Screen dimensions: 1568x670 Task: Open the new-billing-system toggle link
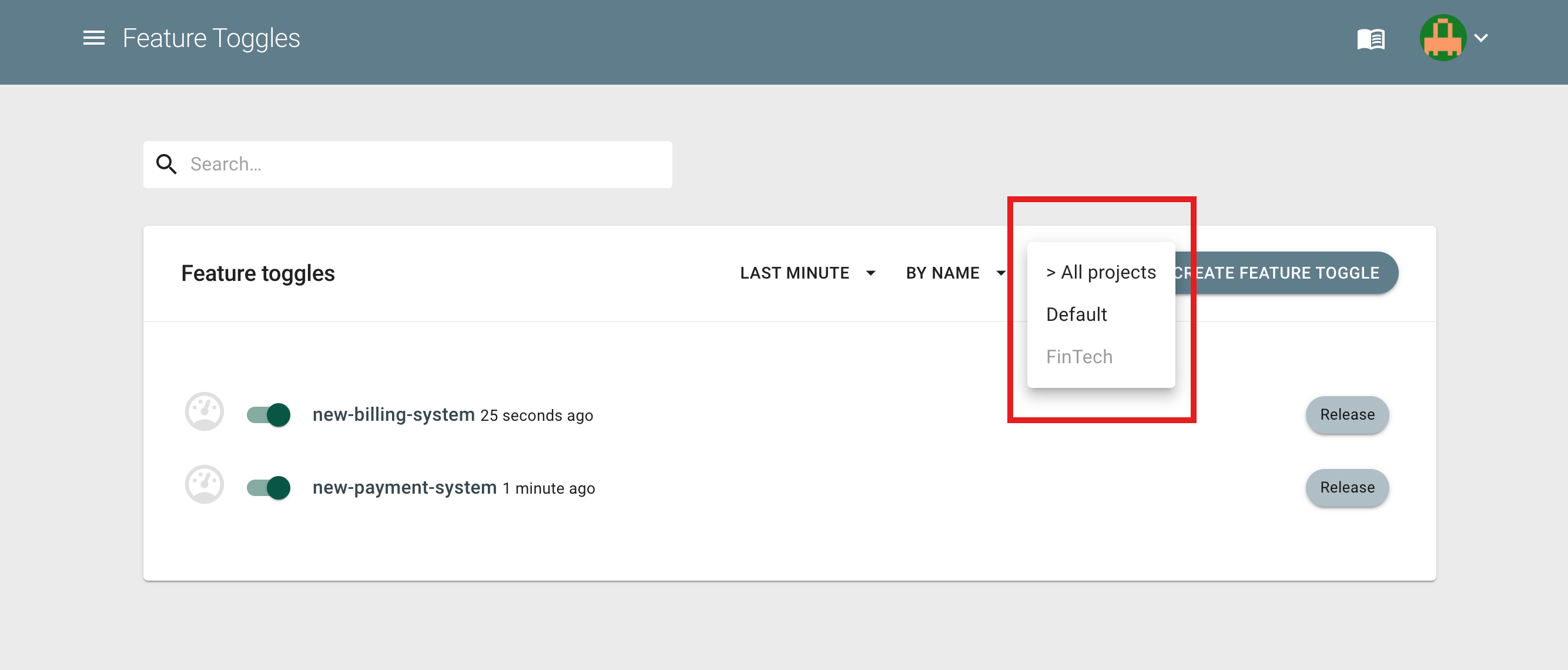point(393,414)
